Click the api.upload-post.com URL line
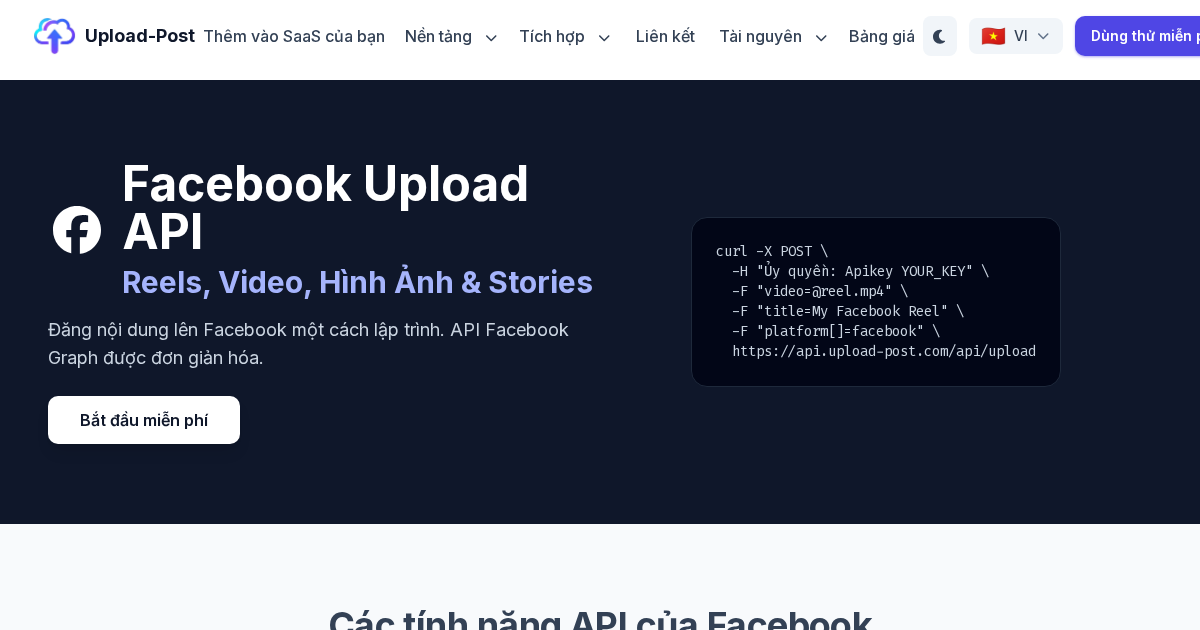 (884, 351)
